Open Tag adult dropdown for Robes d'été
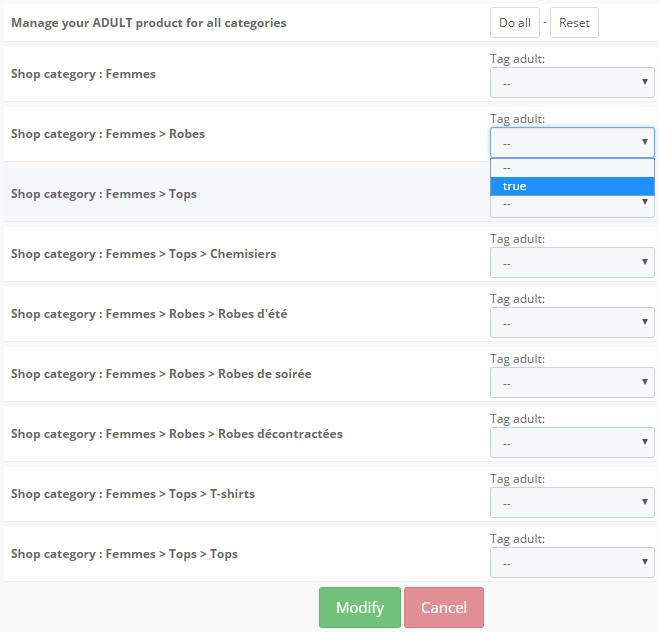The height and width of the screenshot is (632, 659). (572, 323)
